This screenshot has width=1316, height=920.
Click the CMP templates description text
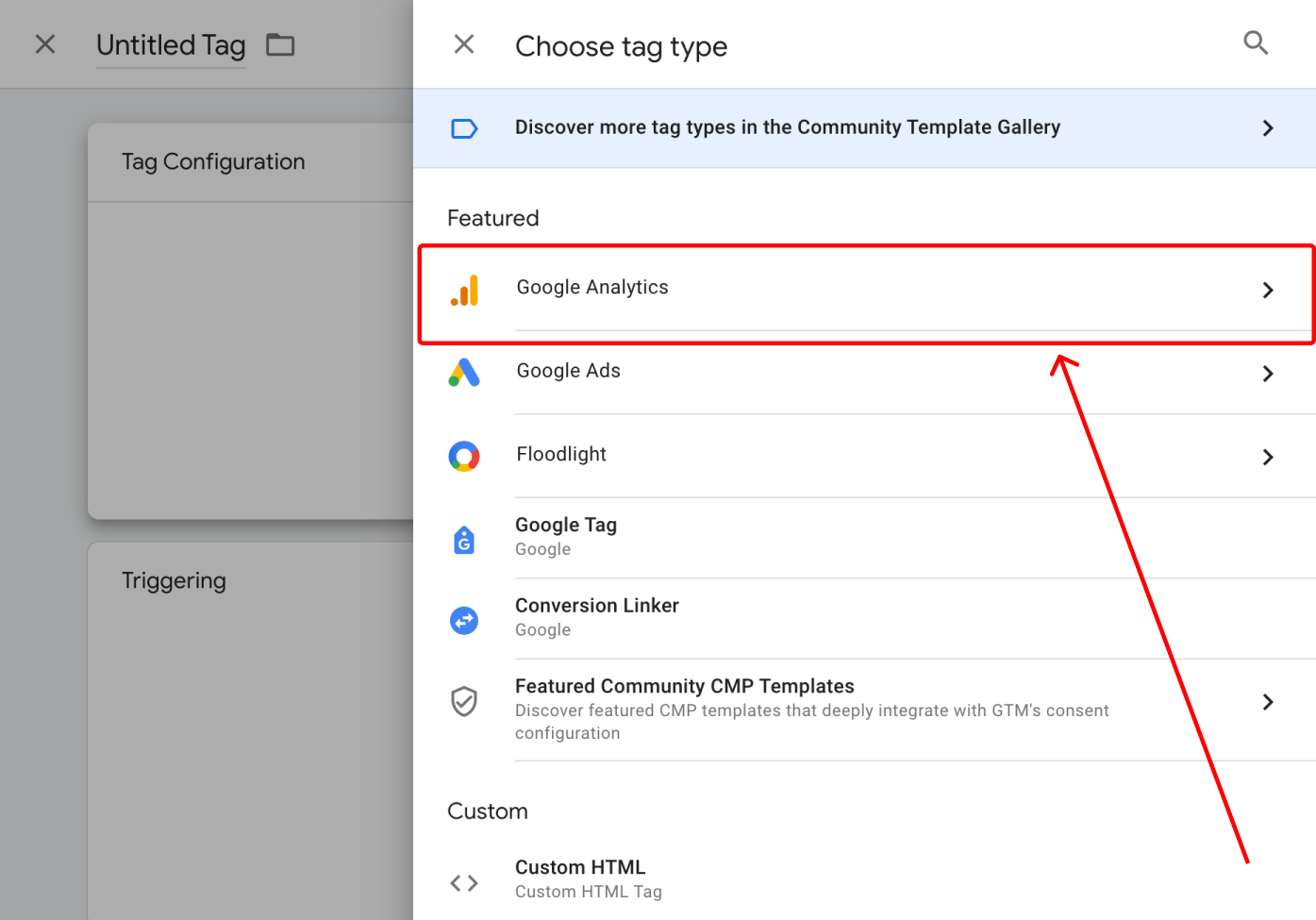(x=812, y=722)
